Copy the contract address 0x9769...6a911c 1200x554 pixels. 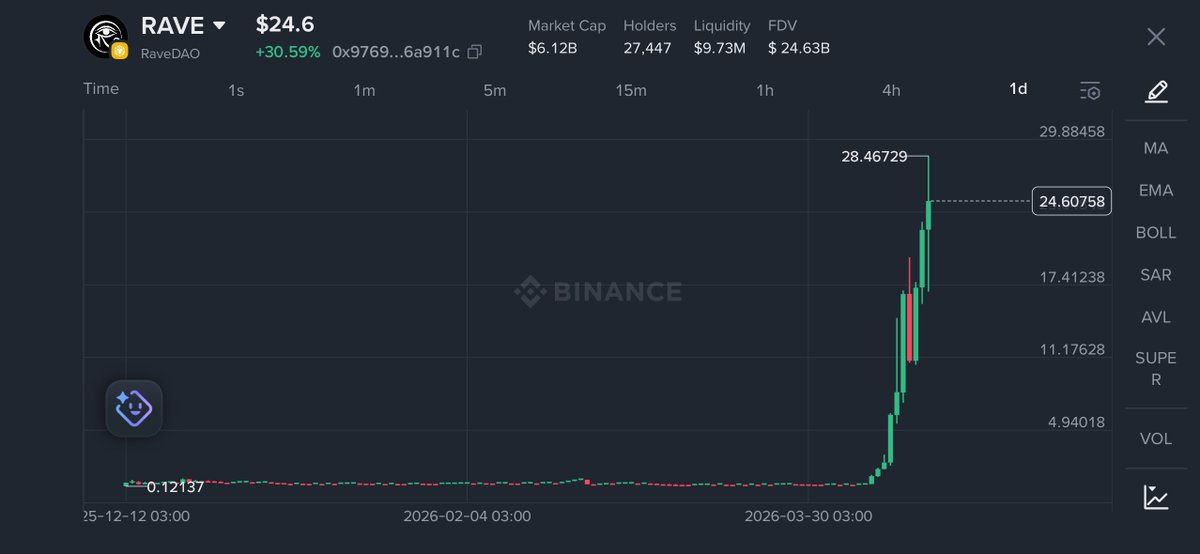[x=475, y=51]
